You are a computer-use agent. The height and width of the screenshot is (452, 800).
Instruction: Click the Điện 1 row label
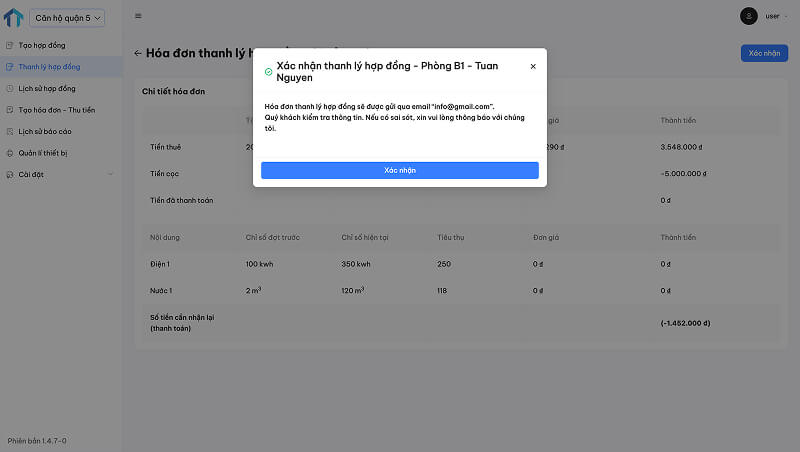click(x=160, y=264)
